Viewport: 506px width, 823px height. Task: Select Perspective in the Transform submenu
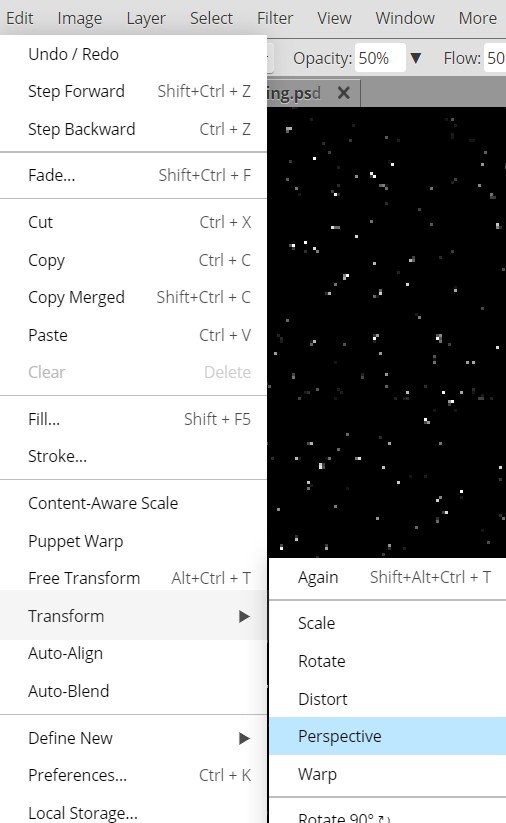point(387,736)
